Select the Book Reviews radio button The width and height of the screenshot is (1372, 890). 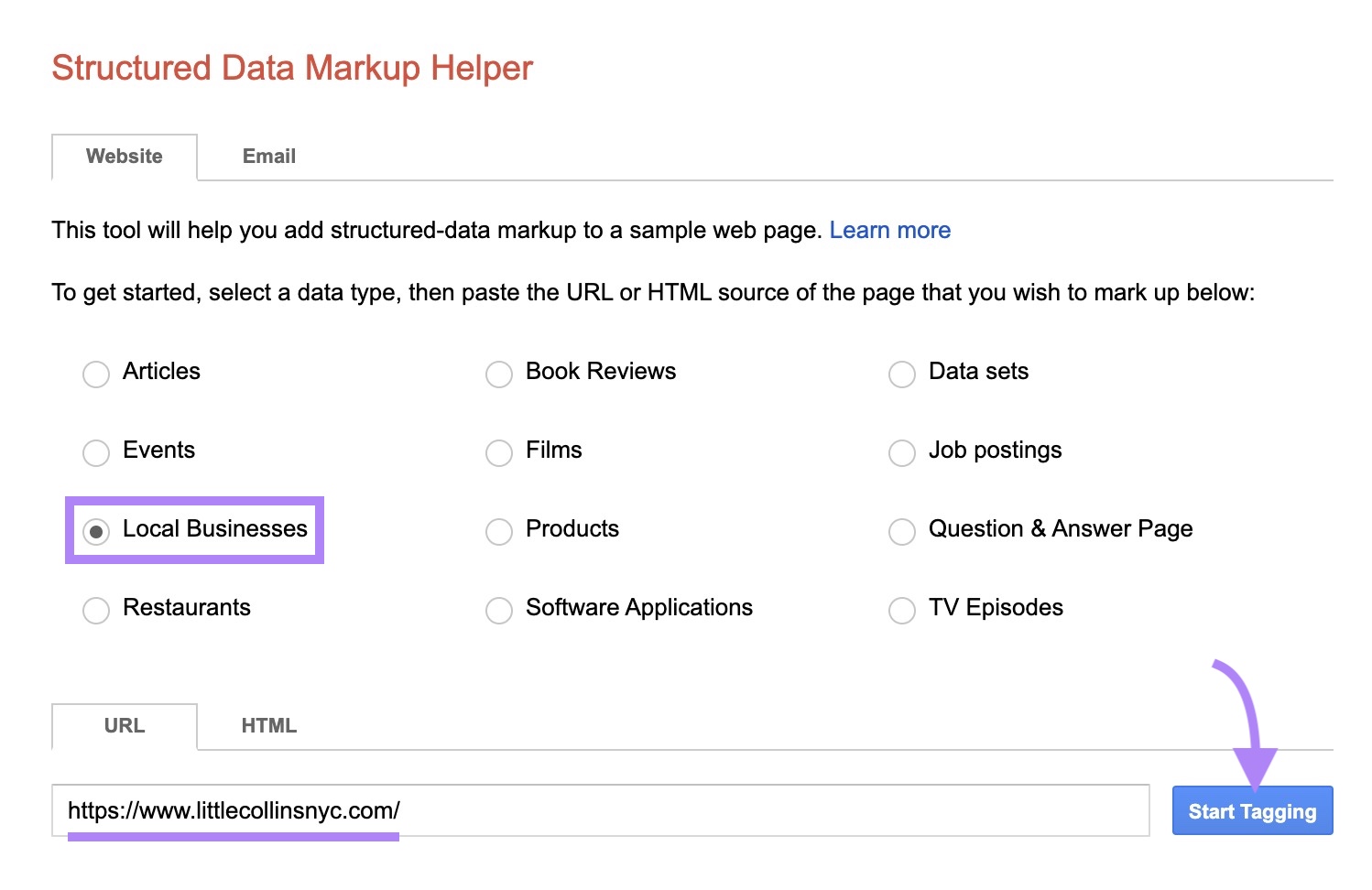coord(498,374)
